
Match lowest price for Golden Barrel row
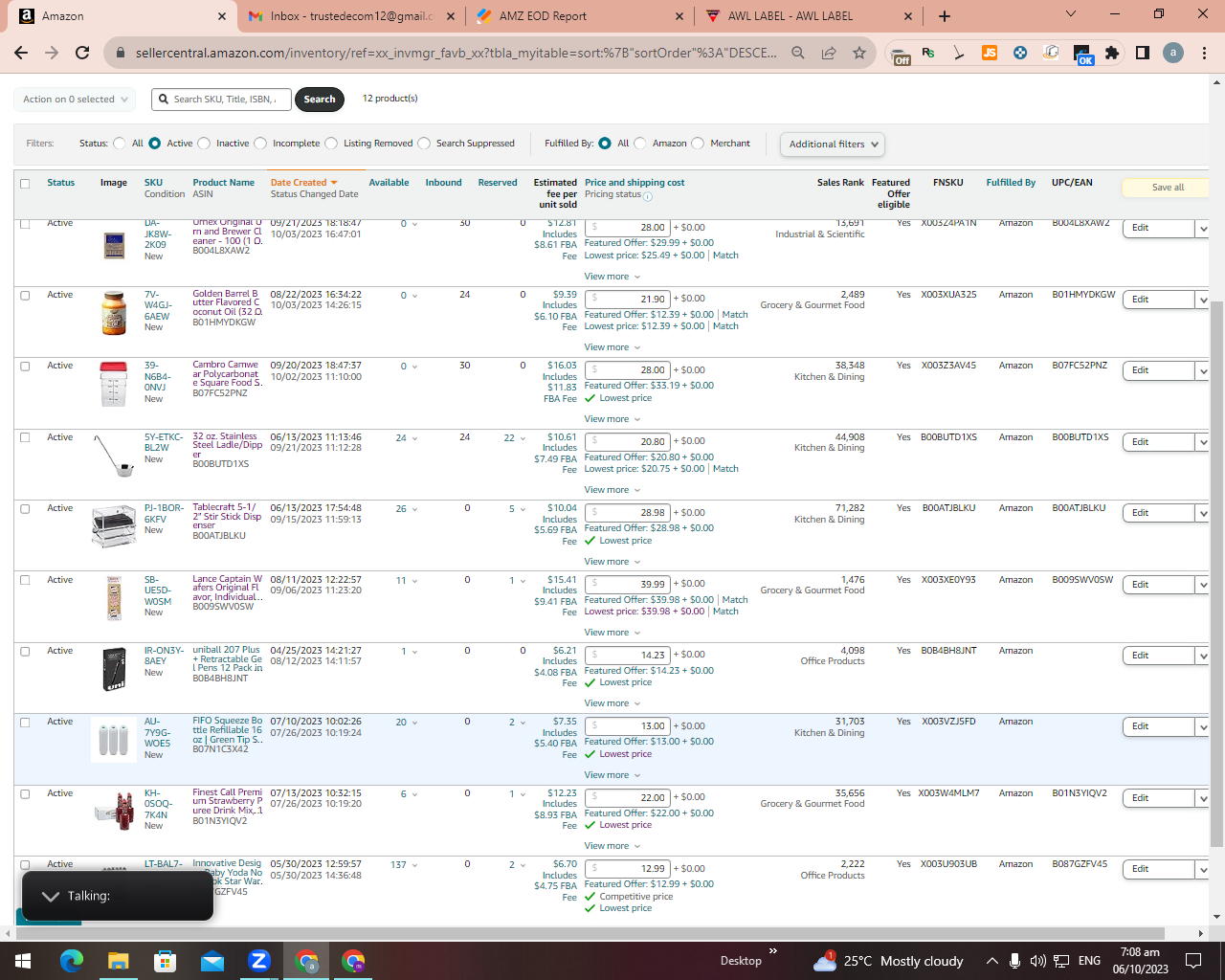(725, 326)
